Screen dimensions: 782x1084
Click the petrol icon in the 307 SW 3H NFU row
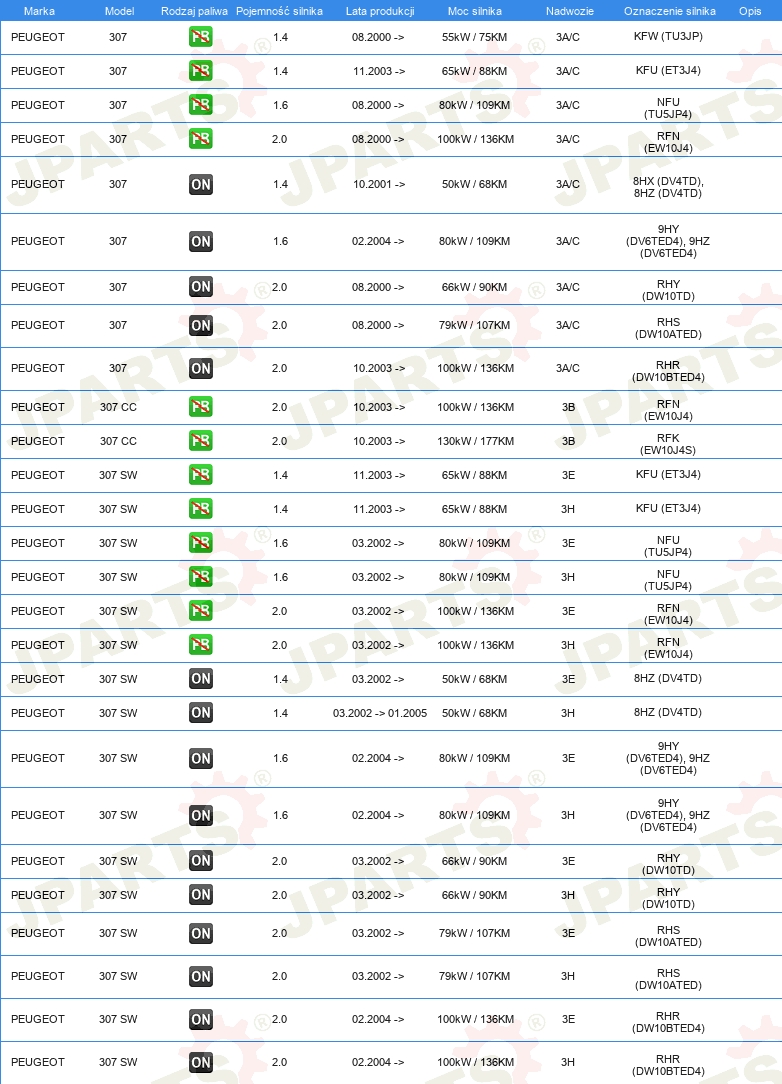click(x=201, y=577)
